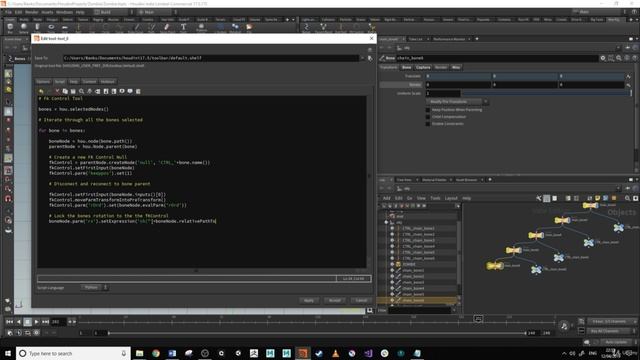Switch to the Options tab in the tool editor
Screen dimensions: 640x360
tap(43, 82)
